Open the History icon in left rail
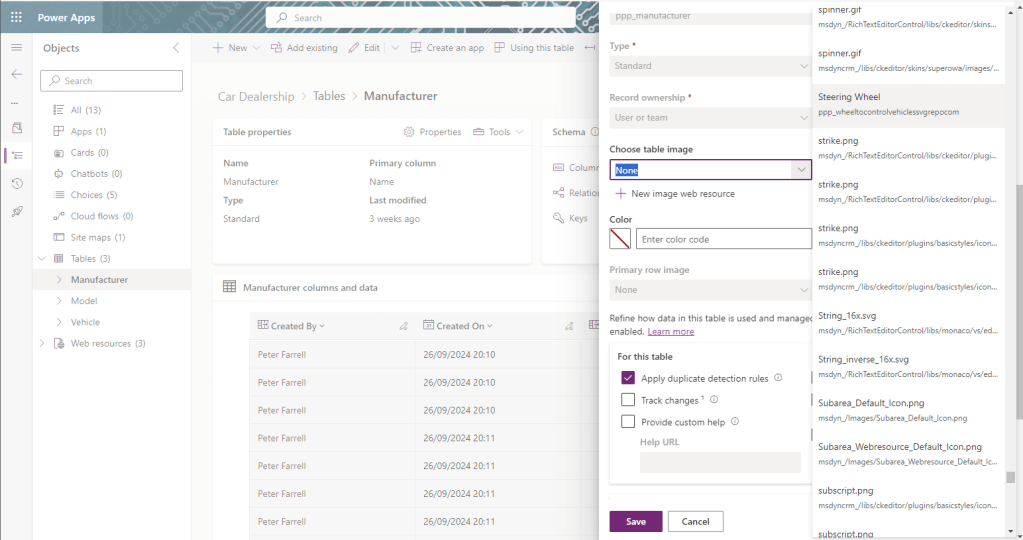This screenshot has width=1023, height=540. pos(17,183)
